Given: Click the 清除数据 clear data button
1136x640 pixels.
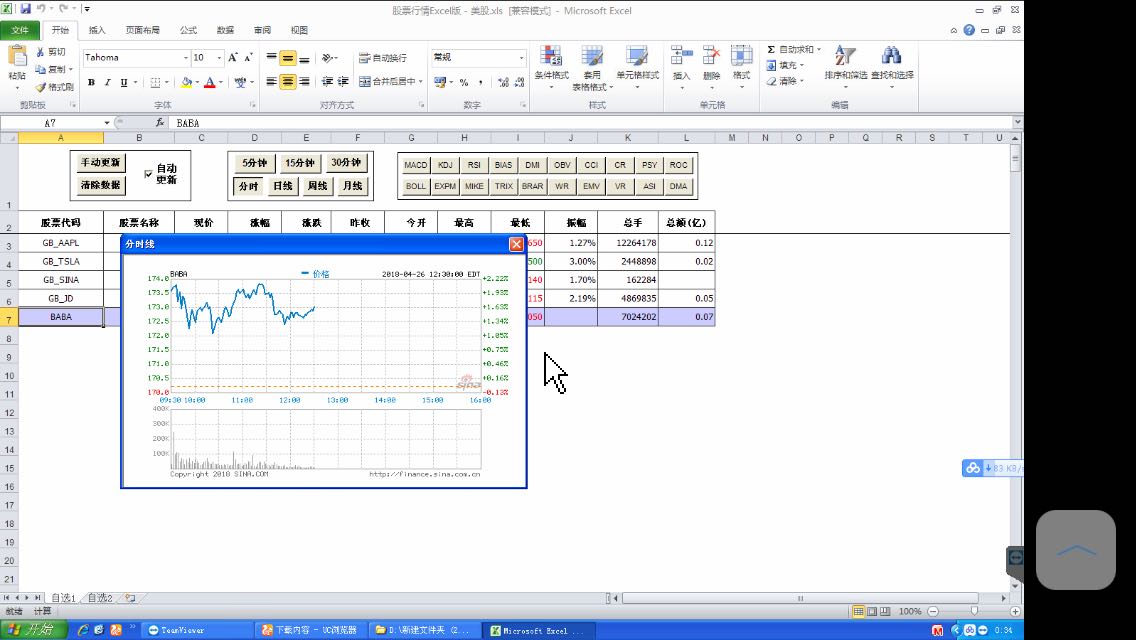Looking at the screenshot, I should click(x=101, y=186).
